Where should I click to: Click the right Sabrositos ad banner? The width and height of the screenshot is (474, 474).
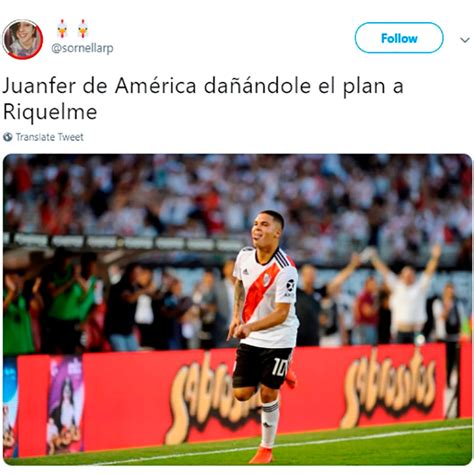pos(389,386)
